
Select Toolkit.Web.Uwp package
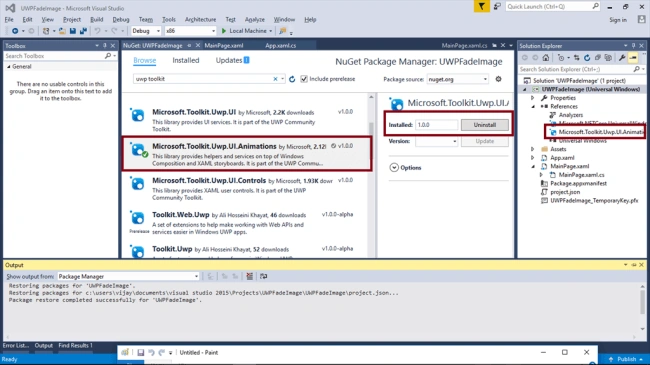coord(247,223)
